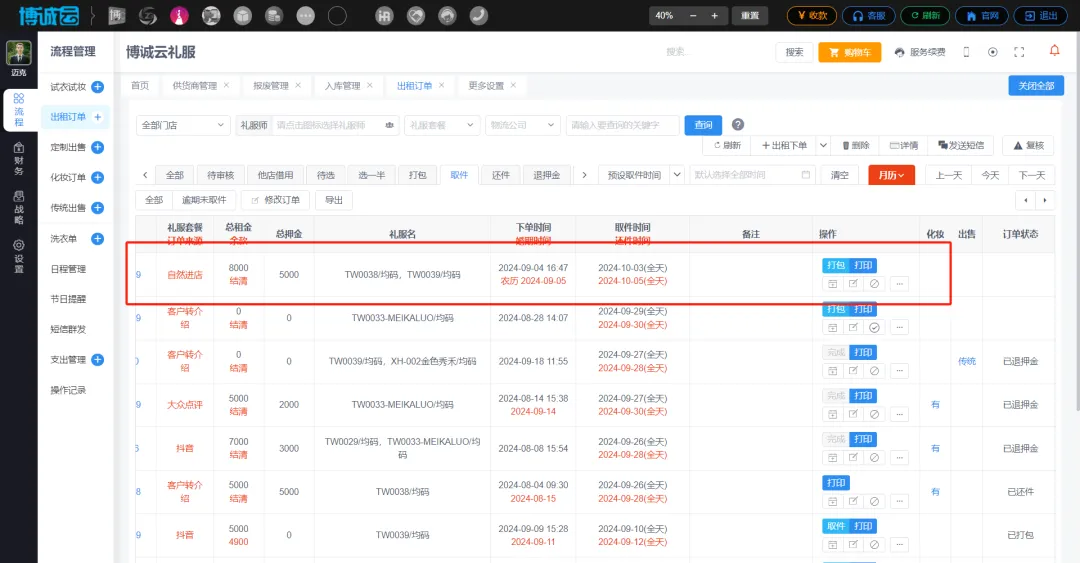
Task: Open the 物流公司 dropdown
Action: [x=522, y=125]
